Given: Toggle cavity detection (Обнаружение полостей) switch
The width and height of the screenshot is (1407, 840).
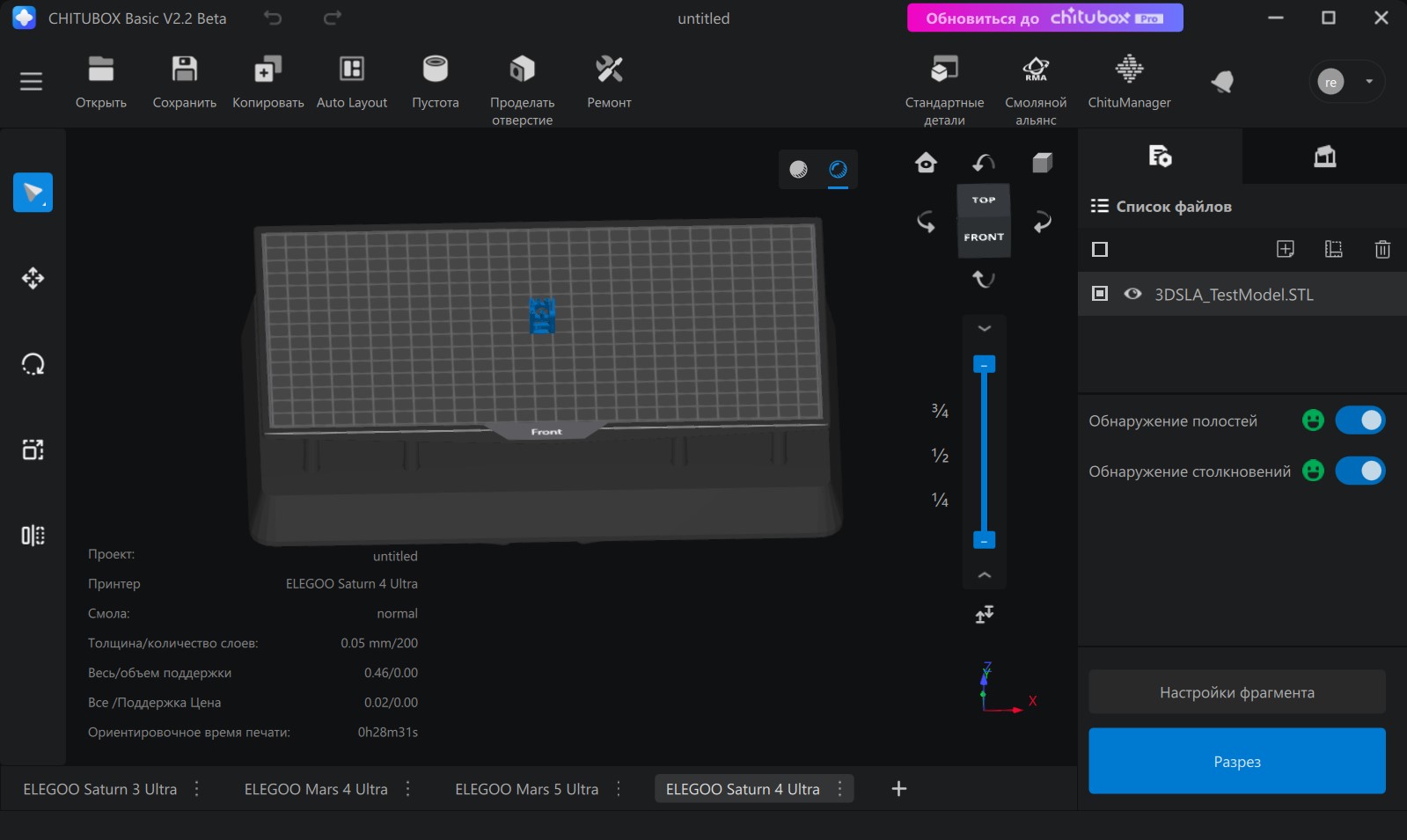Looking at the screenshot, I should (1359, 420).
